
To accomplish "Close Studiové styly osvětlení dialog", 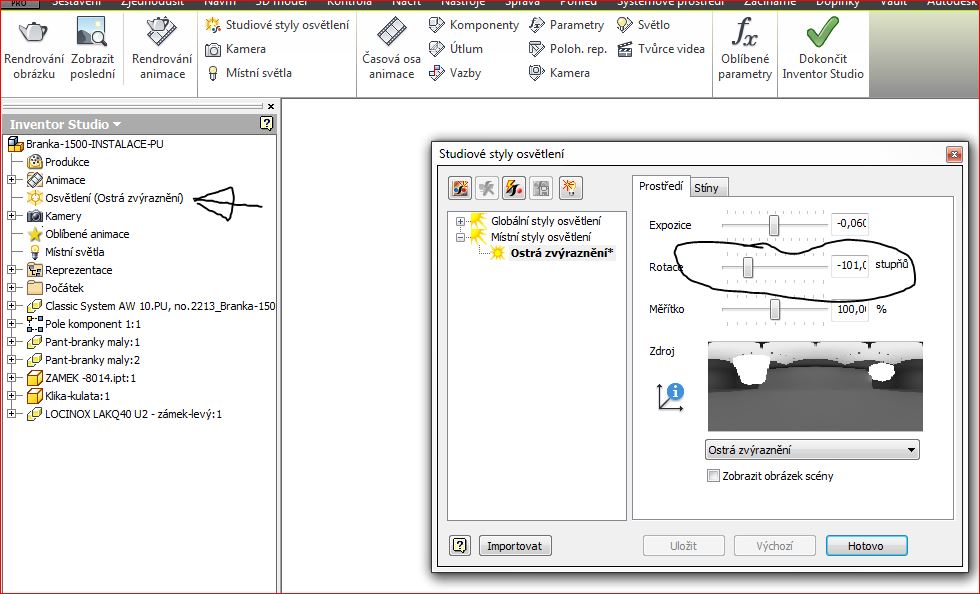I will click(954, 154).
